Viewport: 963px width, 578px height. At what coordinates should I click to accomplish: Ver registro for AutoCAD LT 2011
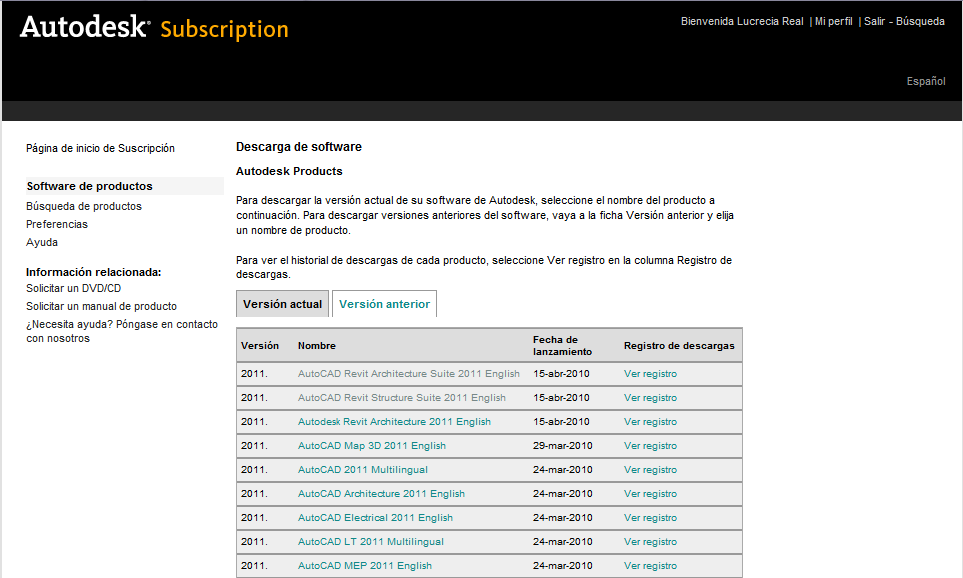[650, 541]
